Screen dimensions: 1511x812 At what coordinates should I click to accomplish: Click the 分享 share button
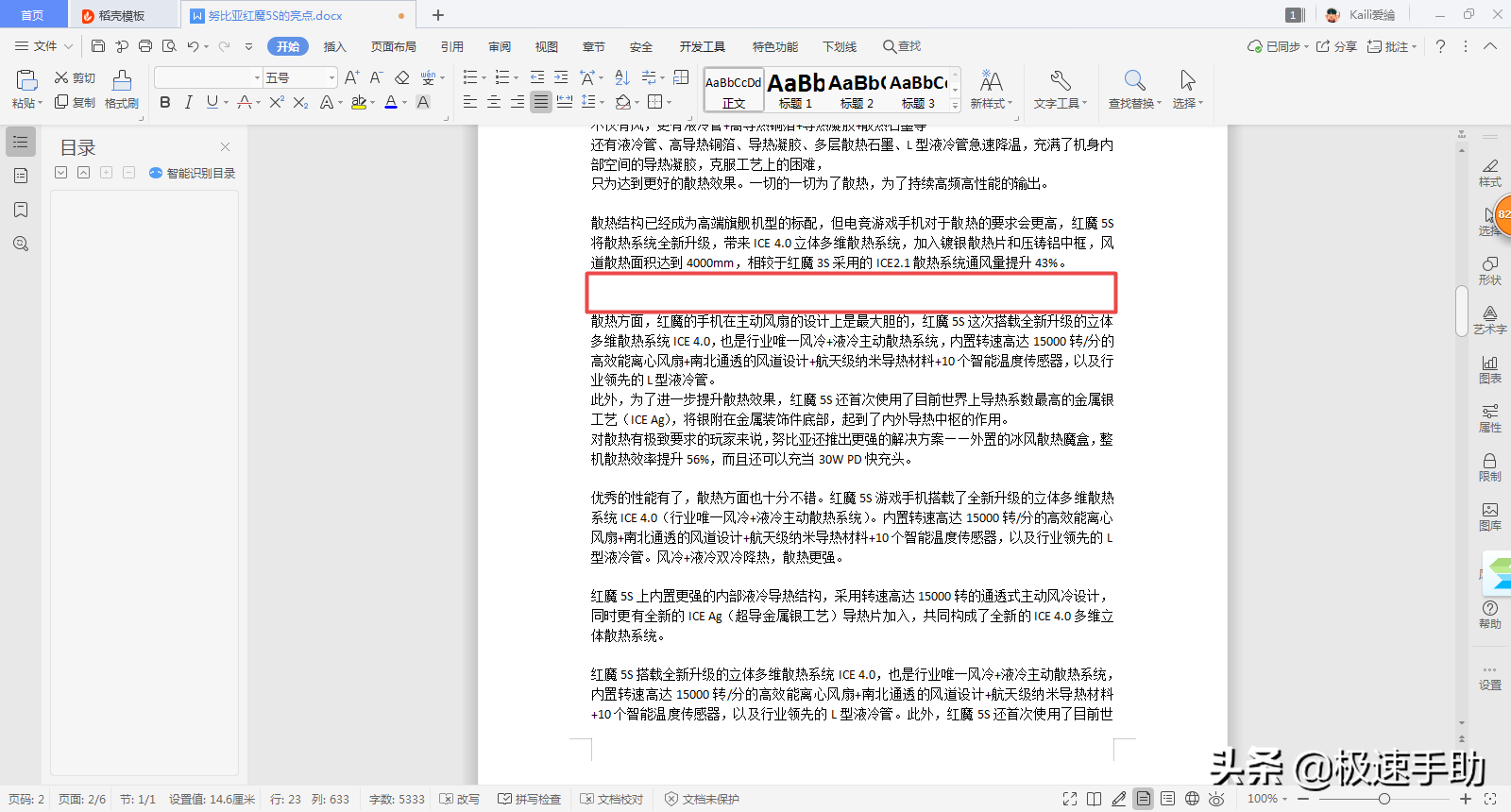pos(1336,46)
